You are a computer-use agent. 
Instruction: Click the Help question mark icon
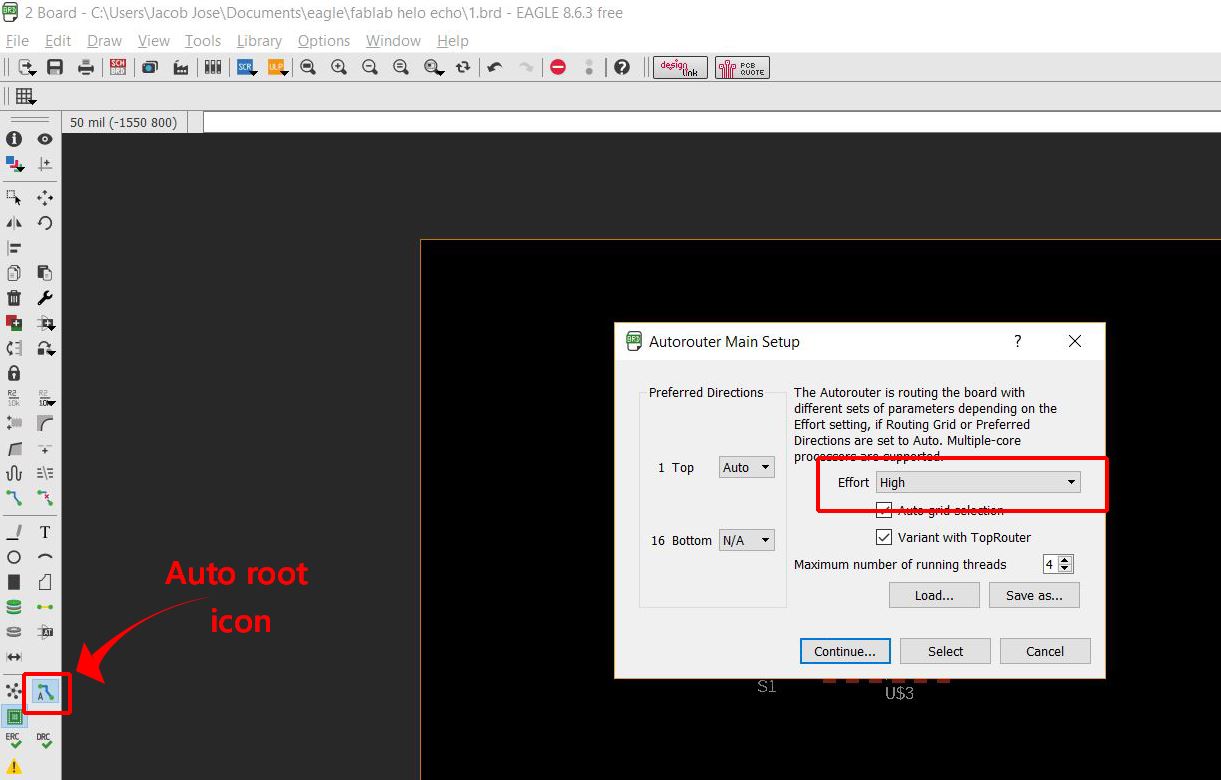622,67
